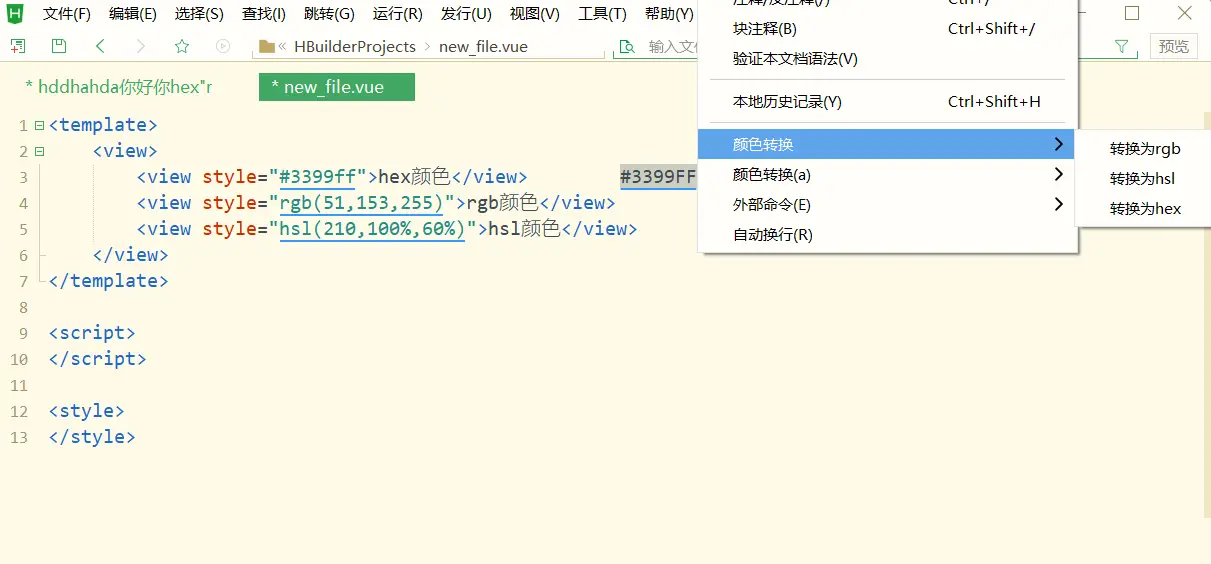Click the opening style tag on line 12

point(86,411)
